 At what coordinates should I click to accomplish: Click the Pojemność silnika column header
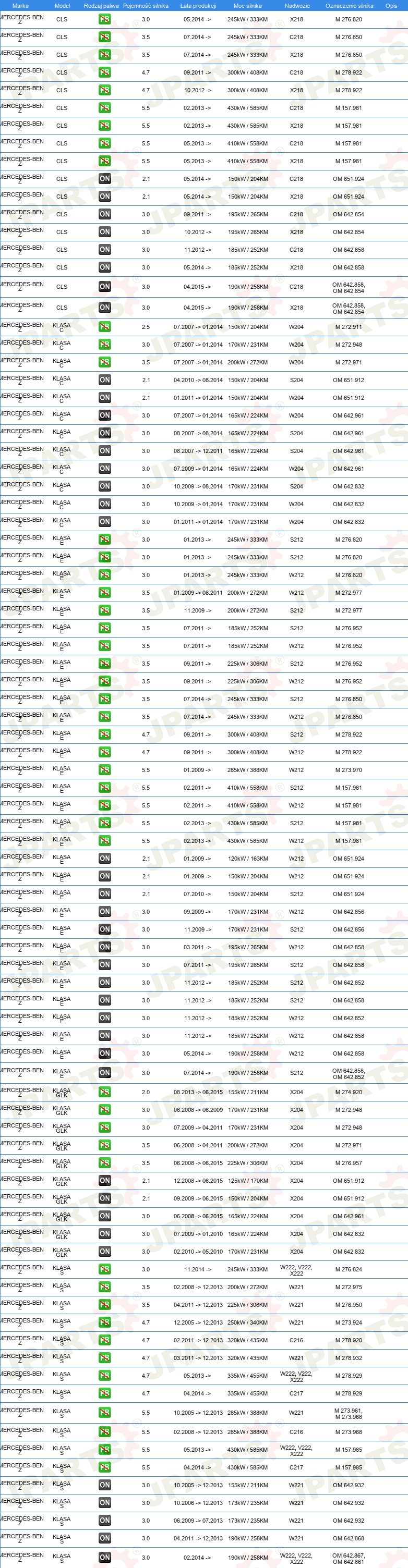tap(146, 6)
